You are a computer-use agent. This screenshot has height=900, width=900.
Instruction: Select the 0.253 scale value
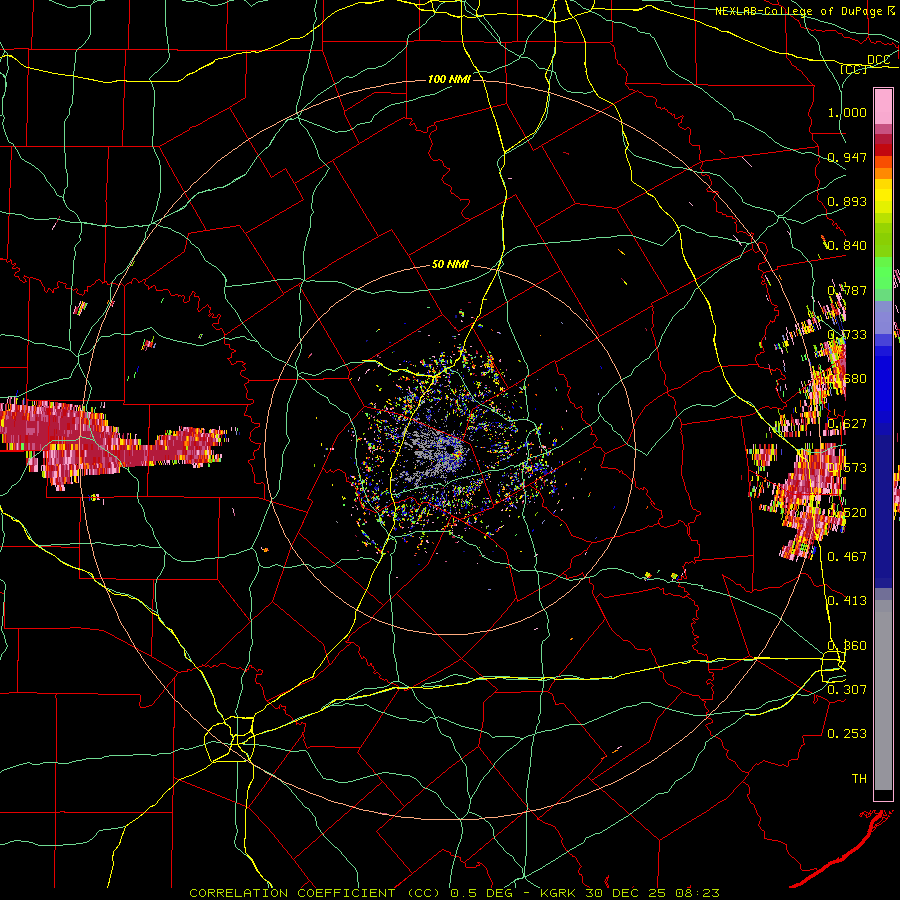pos(847,734)
